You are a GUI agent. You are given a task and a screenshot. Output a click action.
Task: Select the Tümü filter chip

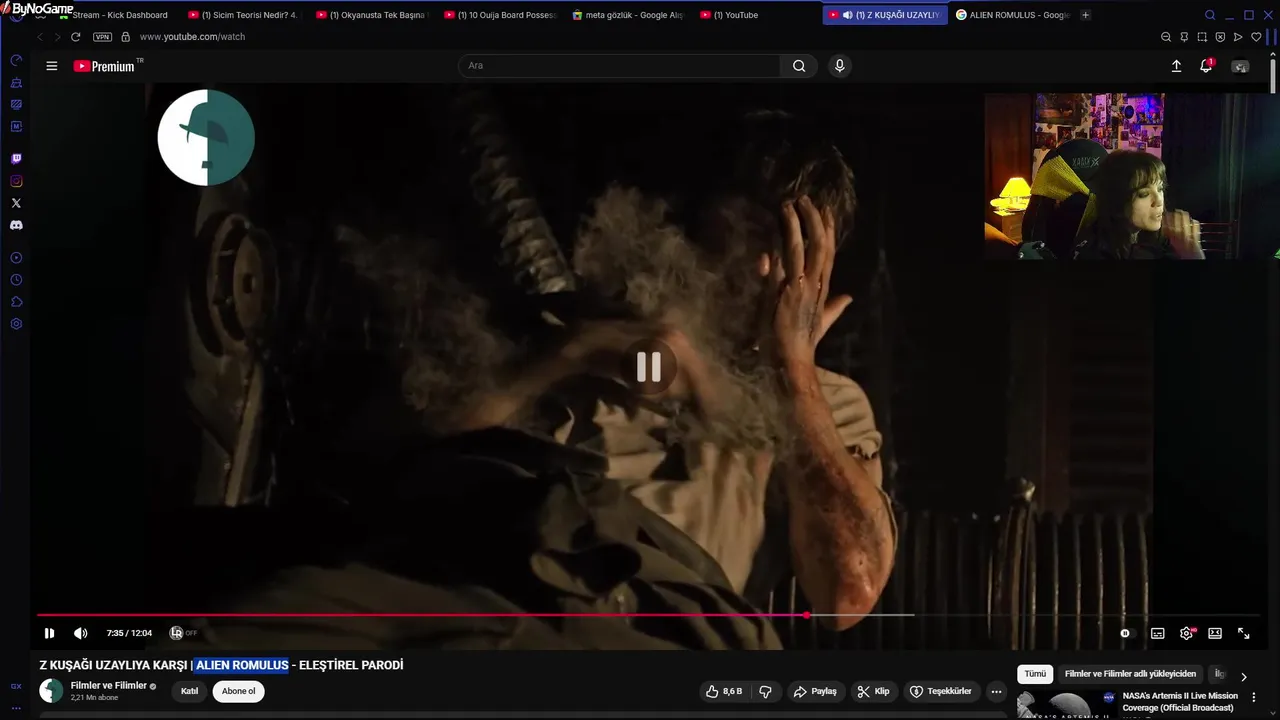point(1035,674)
